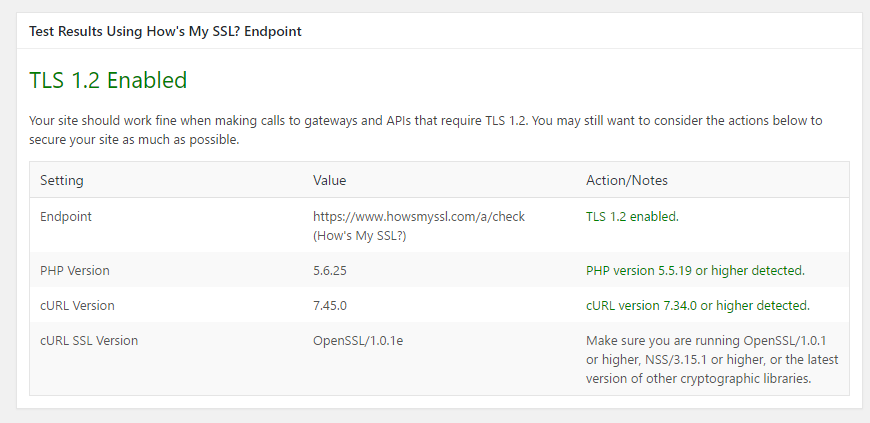Click the green 'TLS 1.2 enabled.' note
This screenshot has height=423, width=870.
click(x=632, y=216)
